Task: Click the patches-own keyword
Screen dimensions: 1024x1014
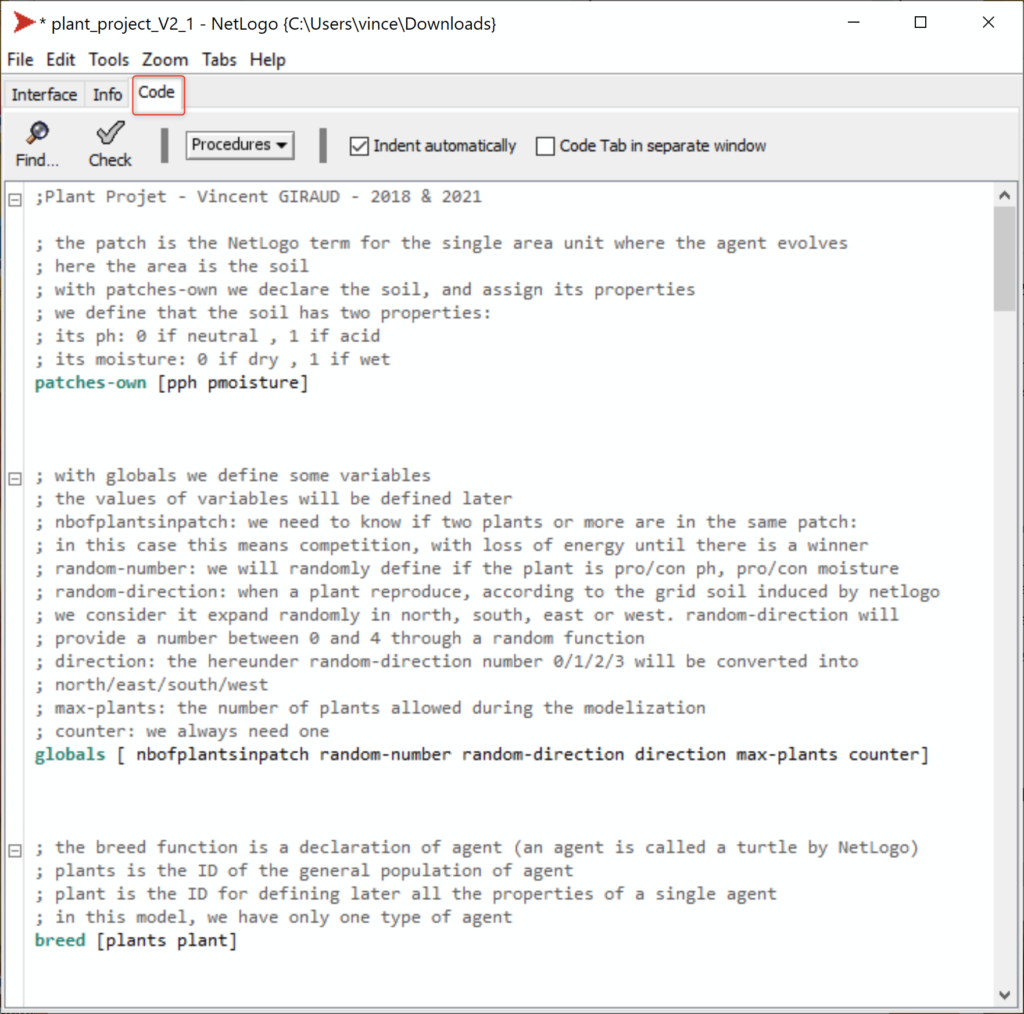Action: (x=90, y=383)
